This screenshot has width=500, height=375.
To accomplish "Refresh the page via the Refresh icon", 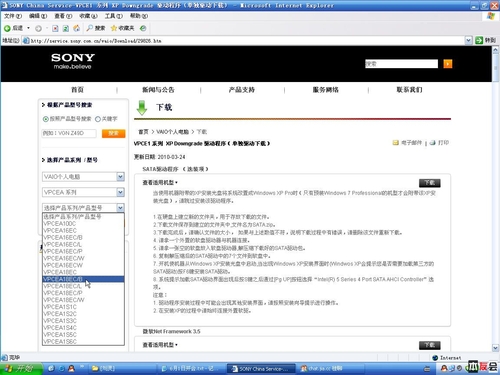I will [66, 28].
